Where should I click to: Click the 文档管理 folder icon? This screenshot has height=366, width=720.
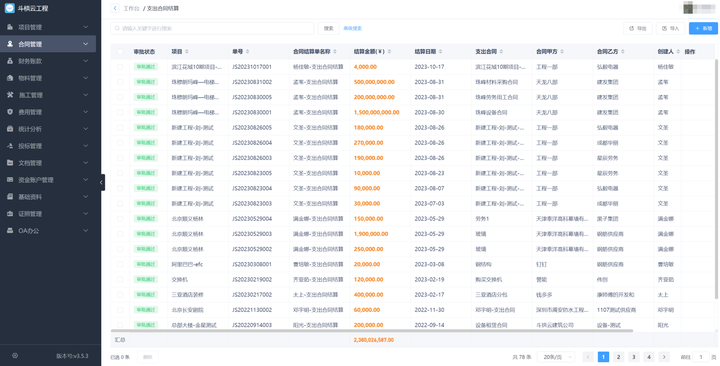tap(10, 163)
